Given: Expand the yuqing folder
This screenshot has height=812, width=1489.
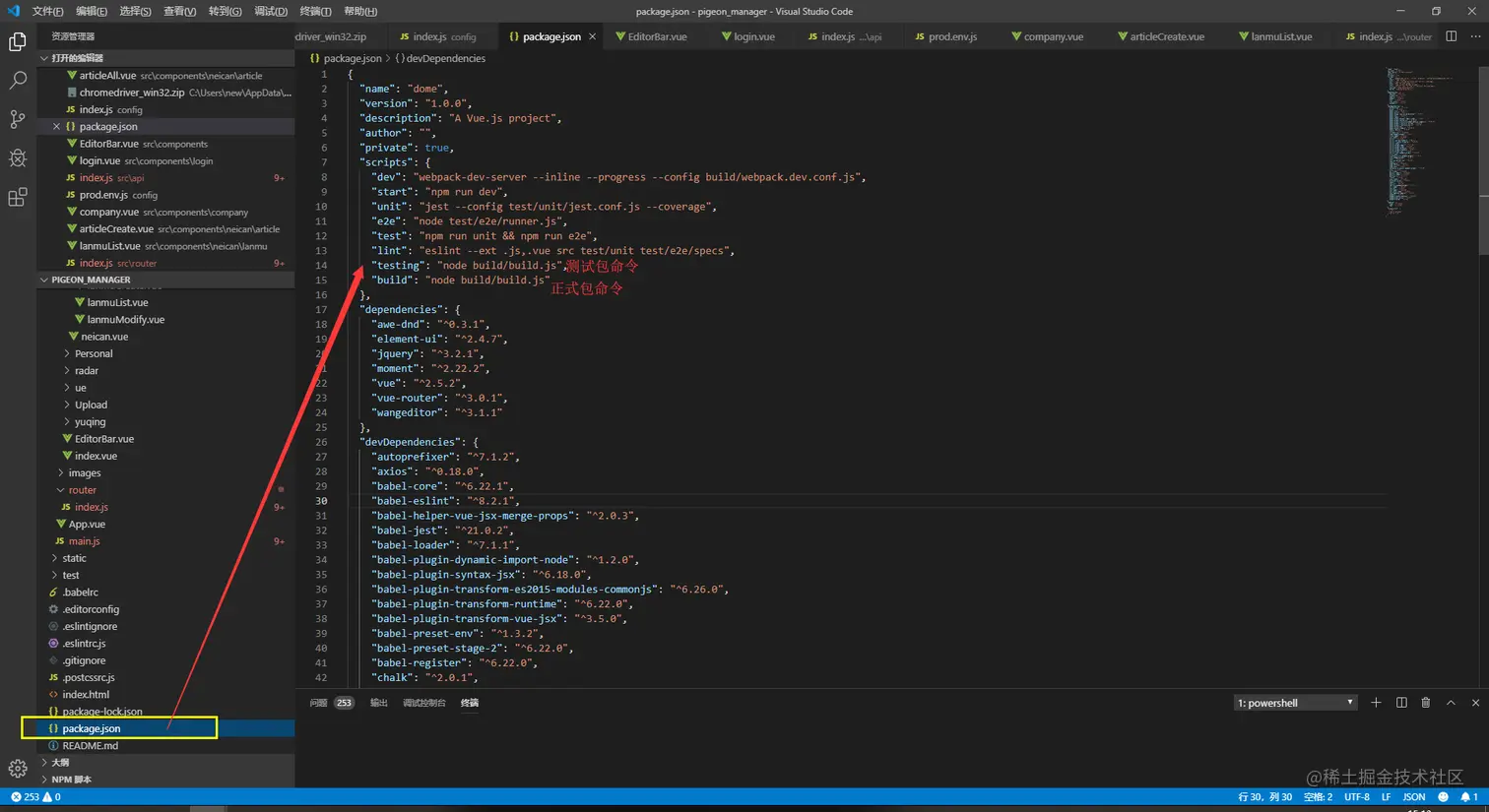Looking at the screenshot, I should [x=90, y=422].
